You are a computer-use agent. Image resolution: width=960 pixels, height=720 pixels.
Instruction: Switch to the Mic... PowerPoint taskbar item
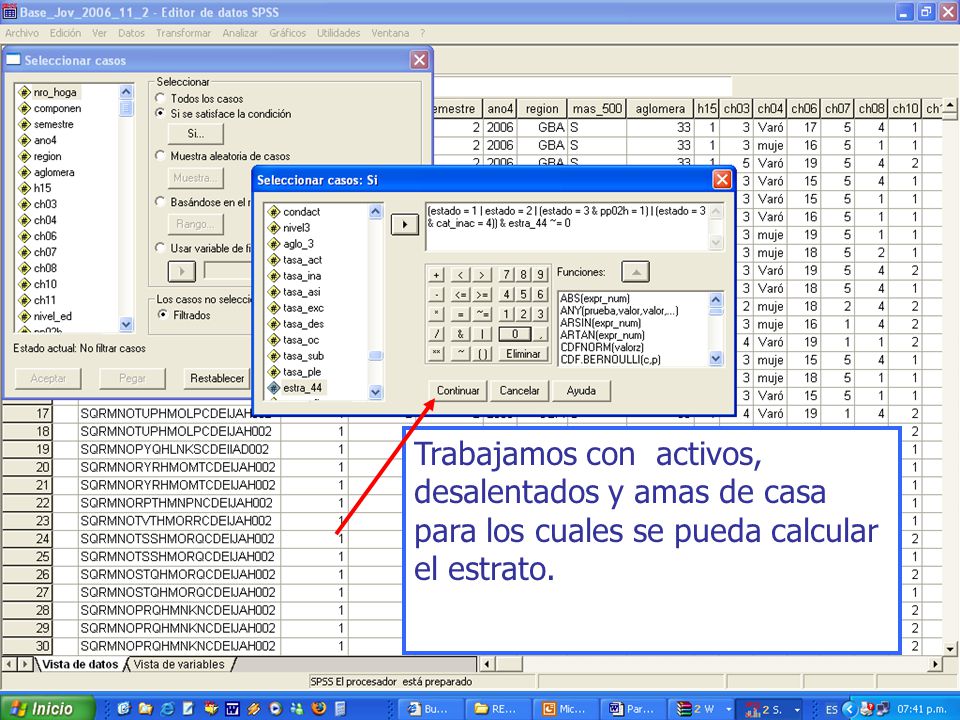[564, 709]
